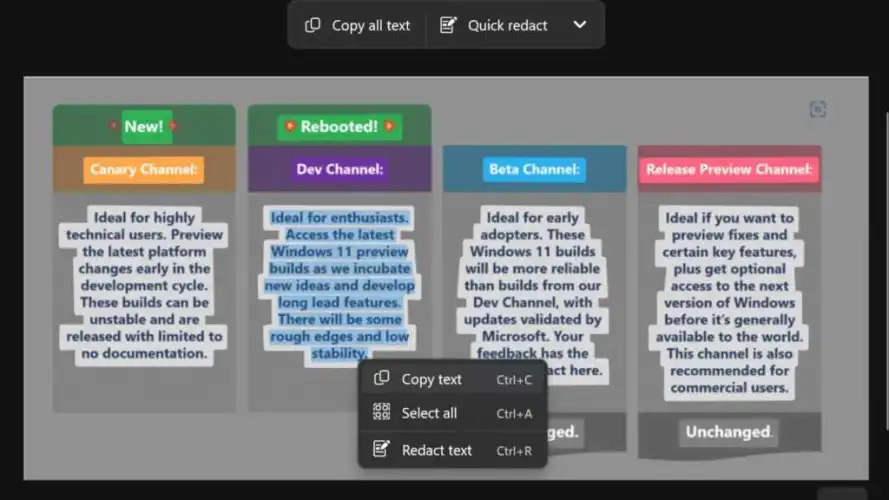Click the text scan icon on image corner

pos(817,110)
